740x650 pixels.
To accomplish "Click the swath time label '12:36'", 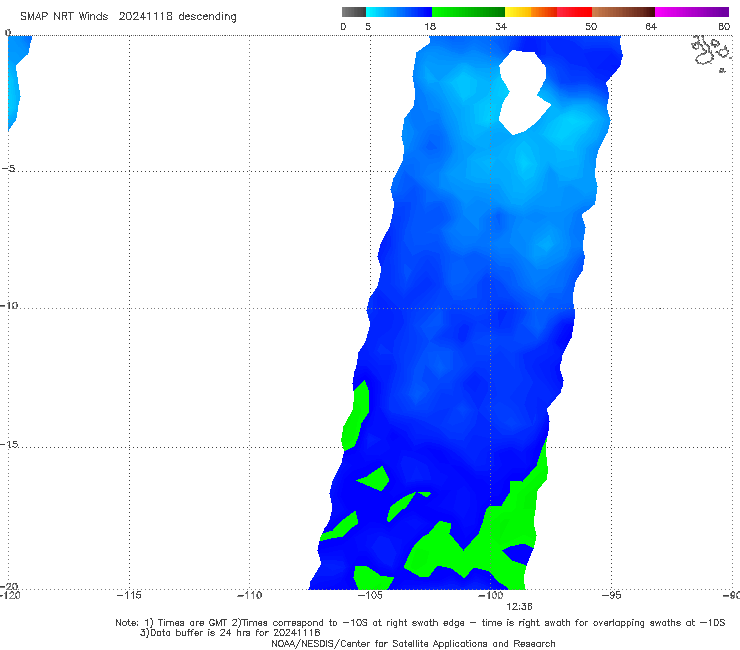I will tap(519, 607).
